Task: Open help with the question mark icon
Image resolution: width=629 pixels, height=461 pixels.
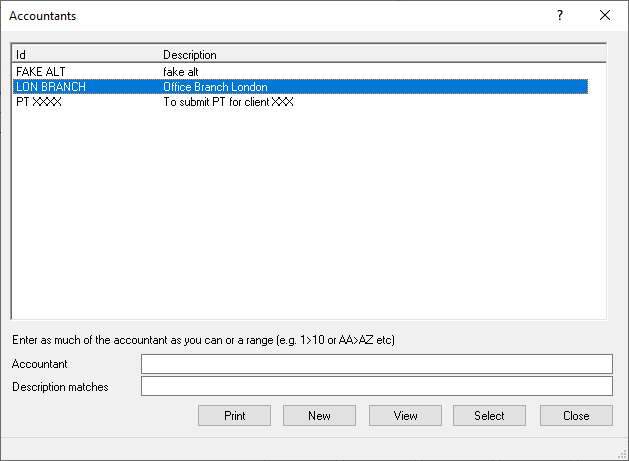Action: pos(560,15)
